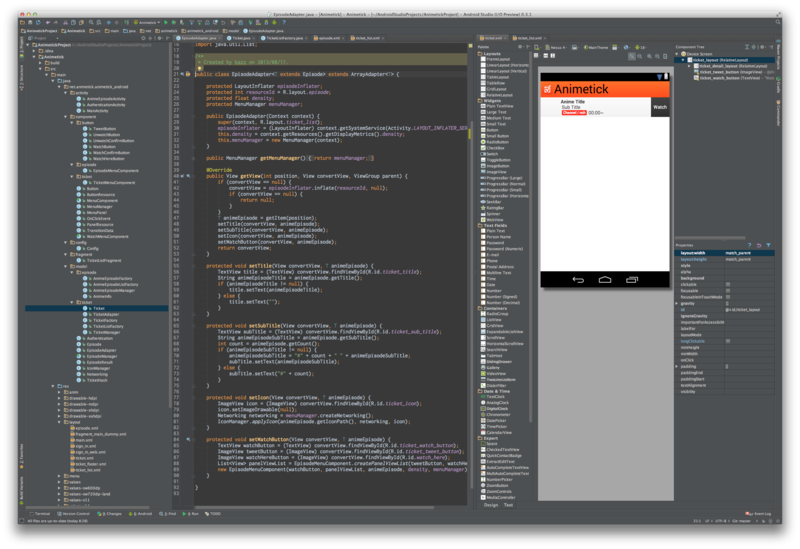Click the green Run button in toolbar
This screenshot has height=549, width=800.
pyautogui.click(x=166, y=22)
